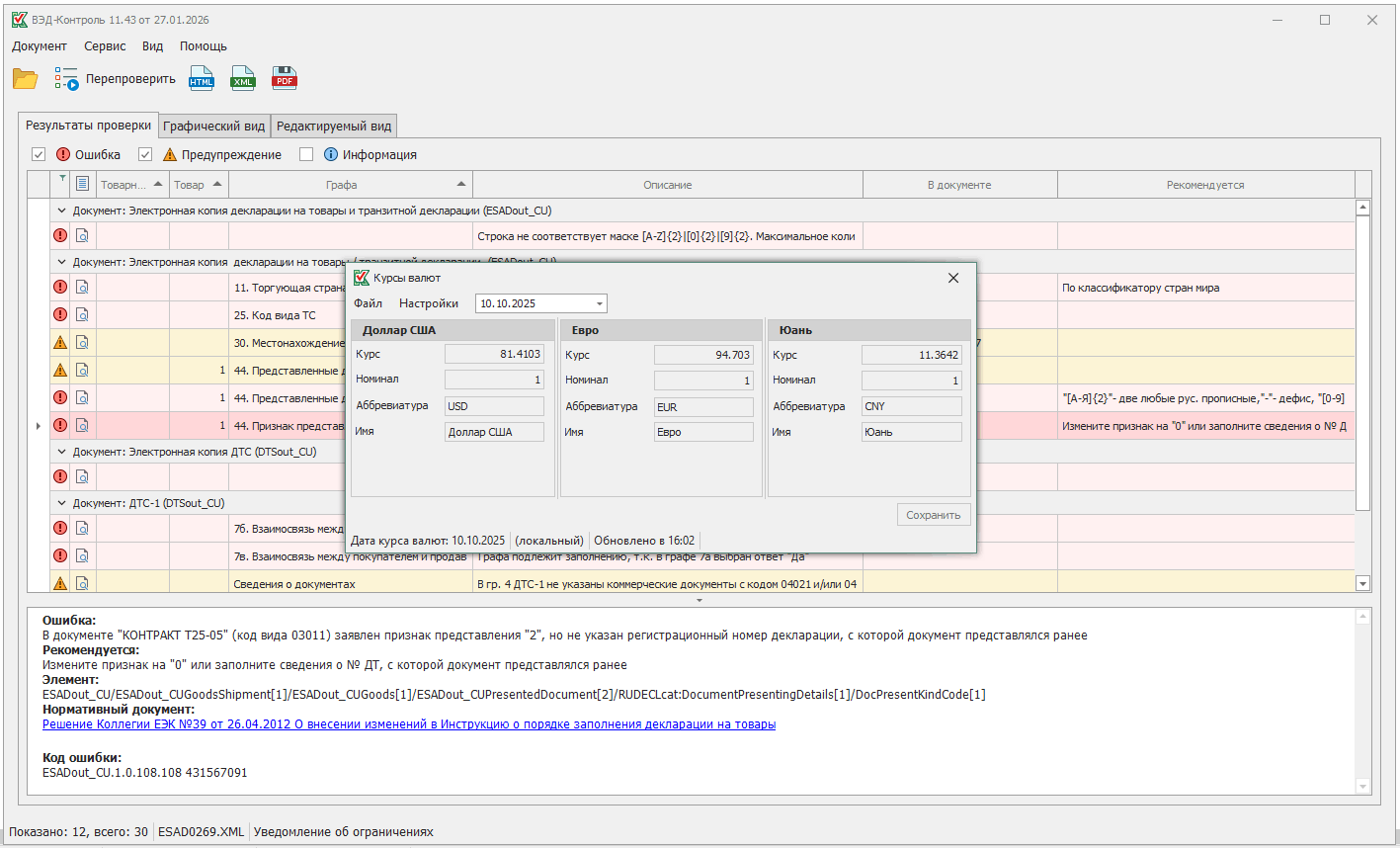Uncheck the Предупреждение filter checkbox
1400x848 pixels.
pyautogui.click(x=145, y=154)
